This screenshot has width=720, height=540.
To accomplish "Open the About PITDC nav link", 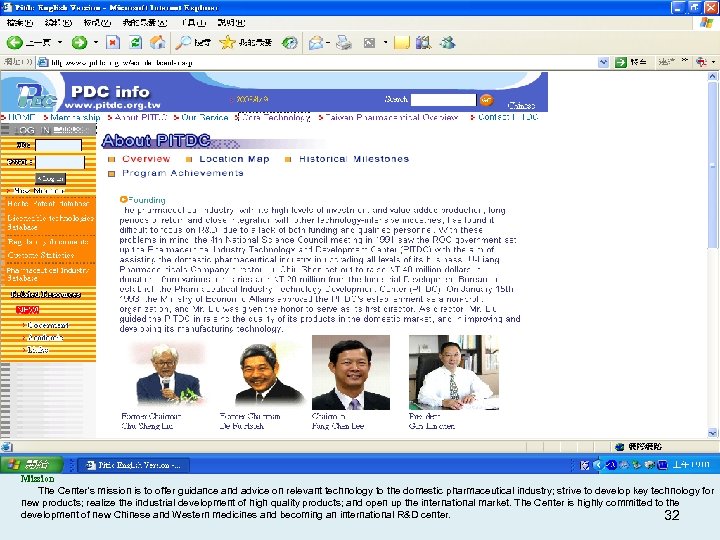I will 141,118.
